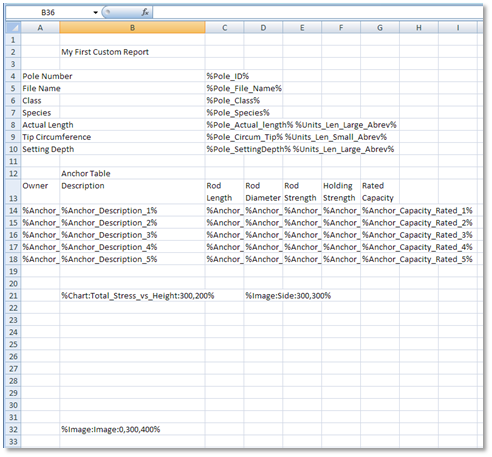Select column G header
Viewport: 492px width, 457px height.
pyautogui.click(x=380, y=28)
